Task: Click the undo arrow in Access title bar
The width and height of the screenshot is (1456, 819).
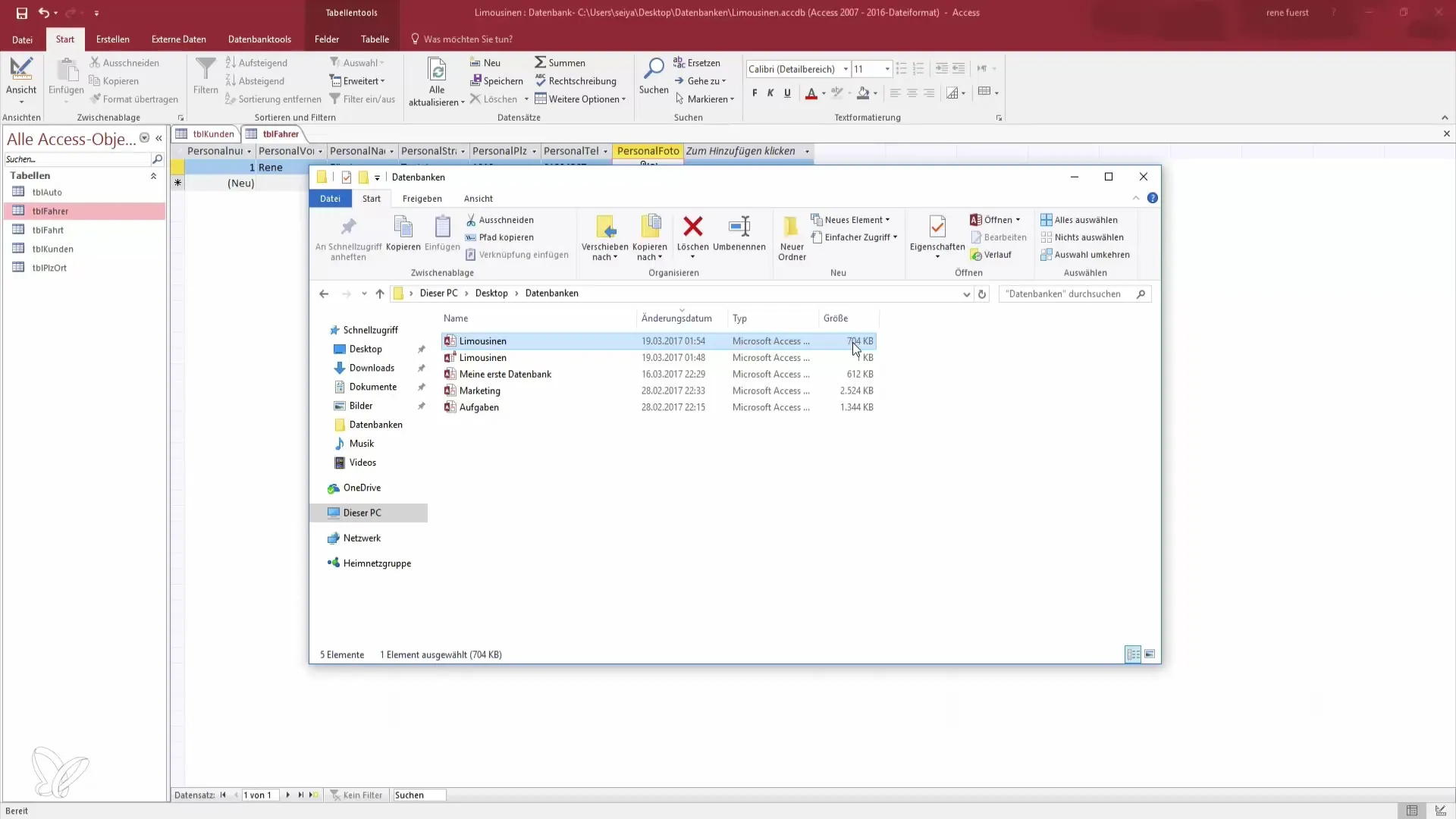Action: (44, 13)
